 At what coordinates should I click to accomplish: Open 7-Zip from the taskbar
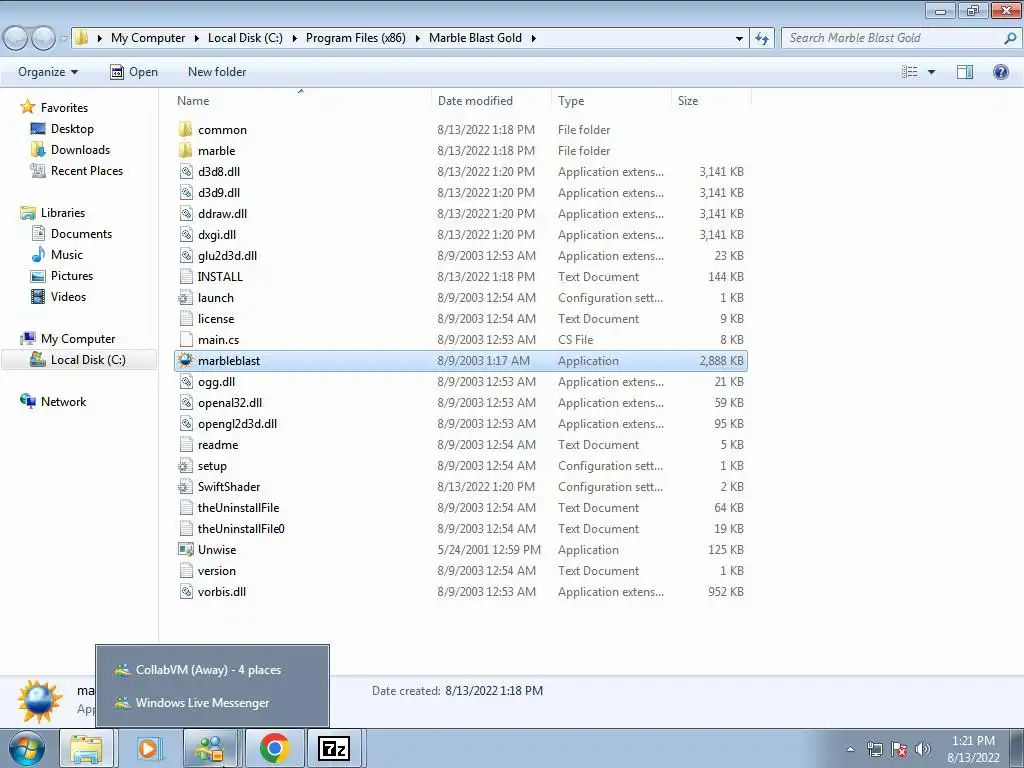(x=334, y=748)
